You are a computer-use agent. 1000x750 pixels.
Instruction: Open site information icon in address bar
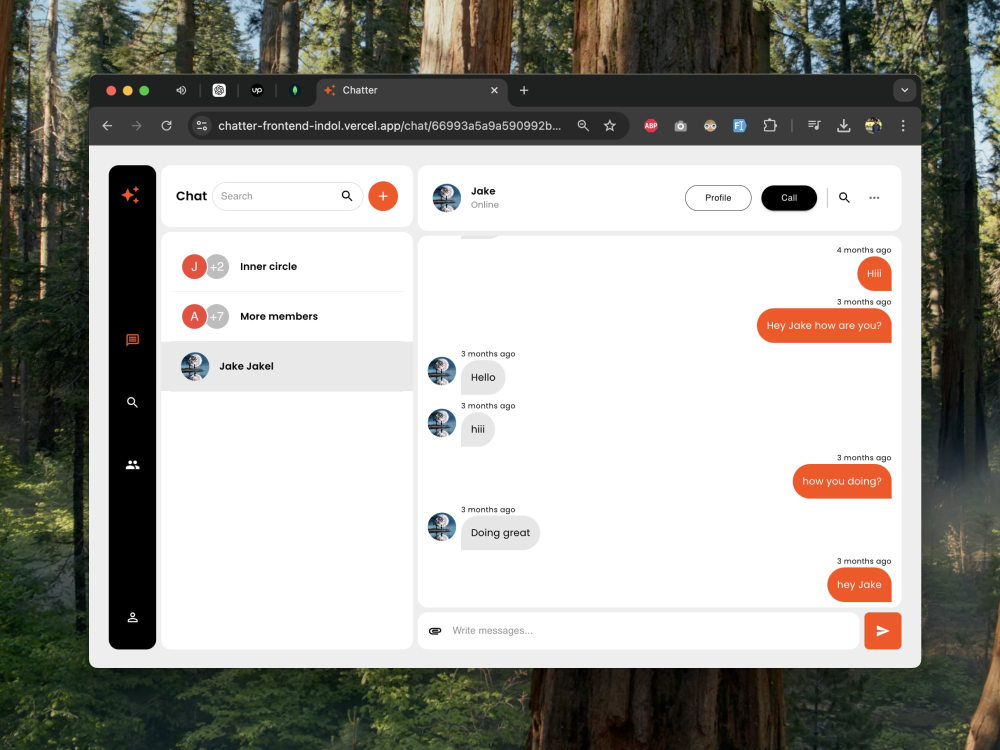point(202,126)
